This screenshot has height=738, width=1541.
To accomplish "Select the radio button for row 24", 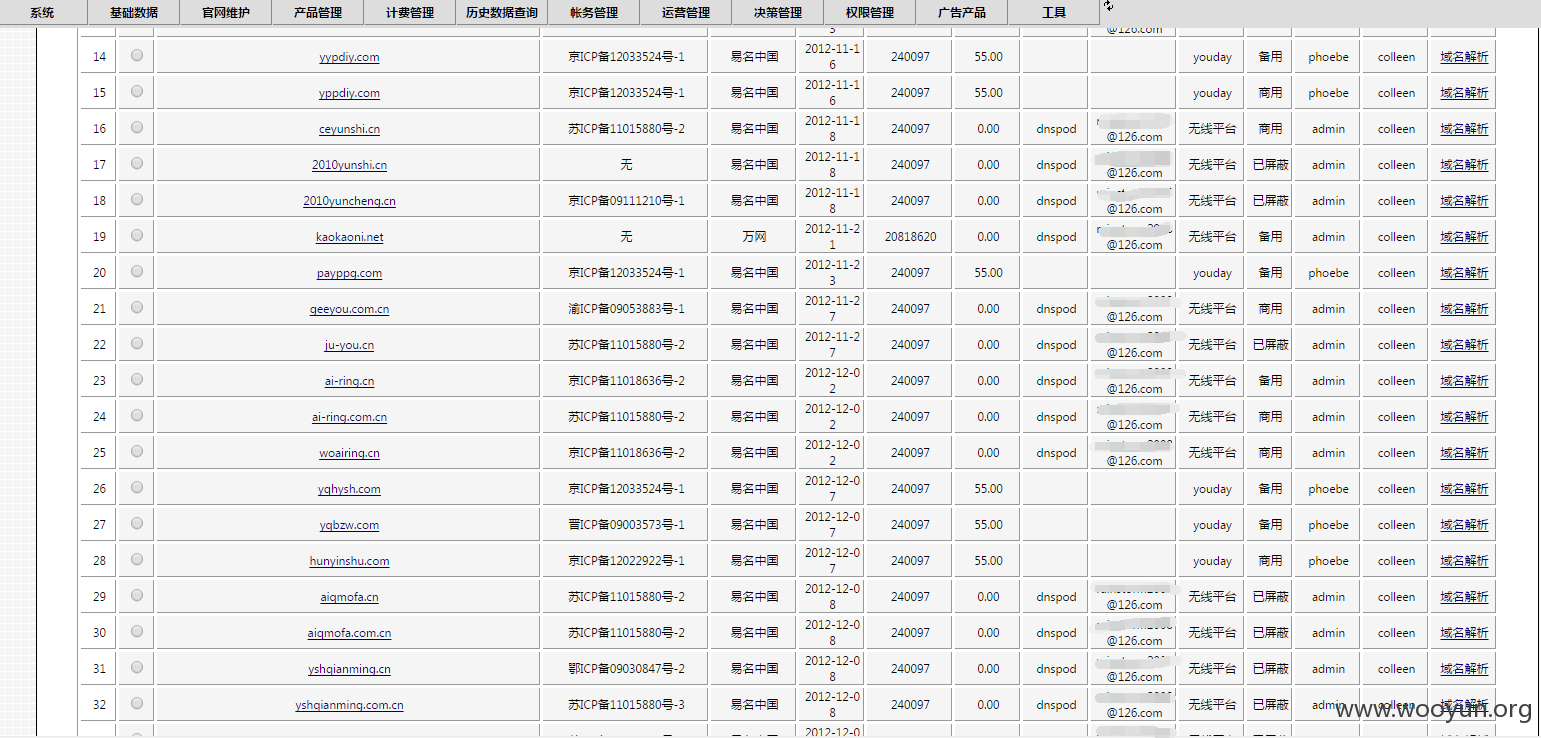I will click(136, 415).
